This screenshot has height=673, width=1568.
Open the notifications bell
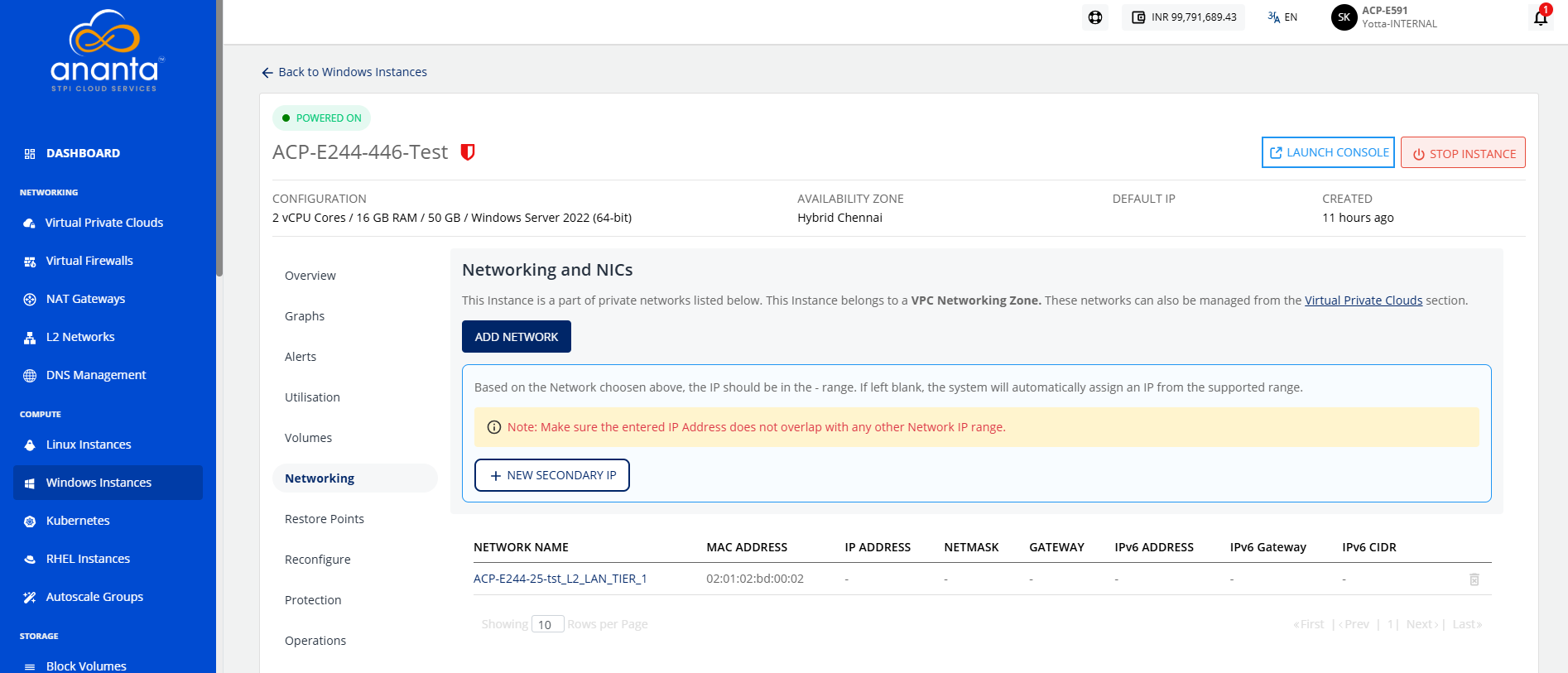pyautogui.click(x=1541, y=17)
